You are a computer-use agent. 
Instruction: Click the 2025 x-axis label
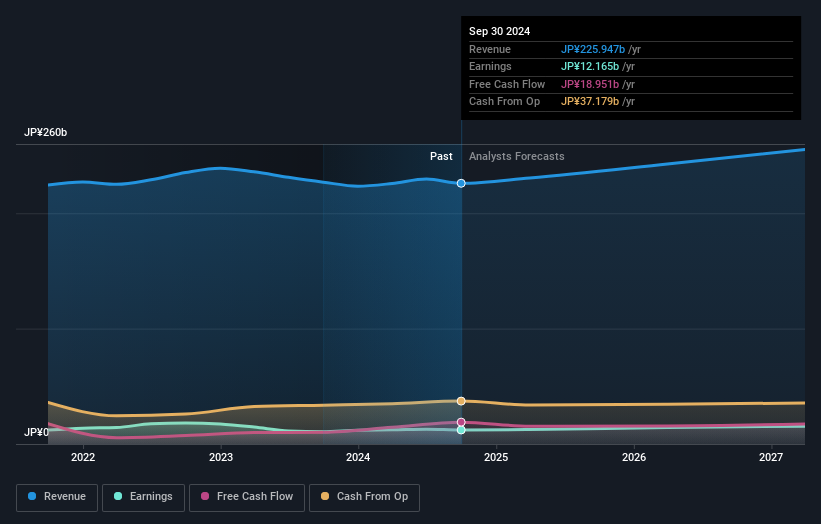pos(496,457)
